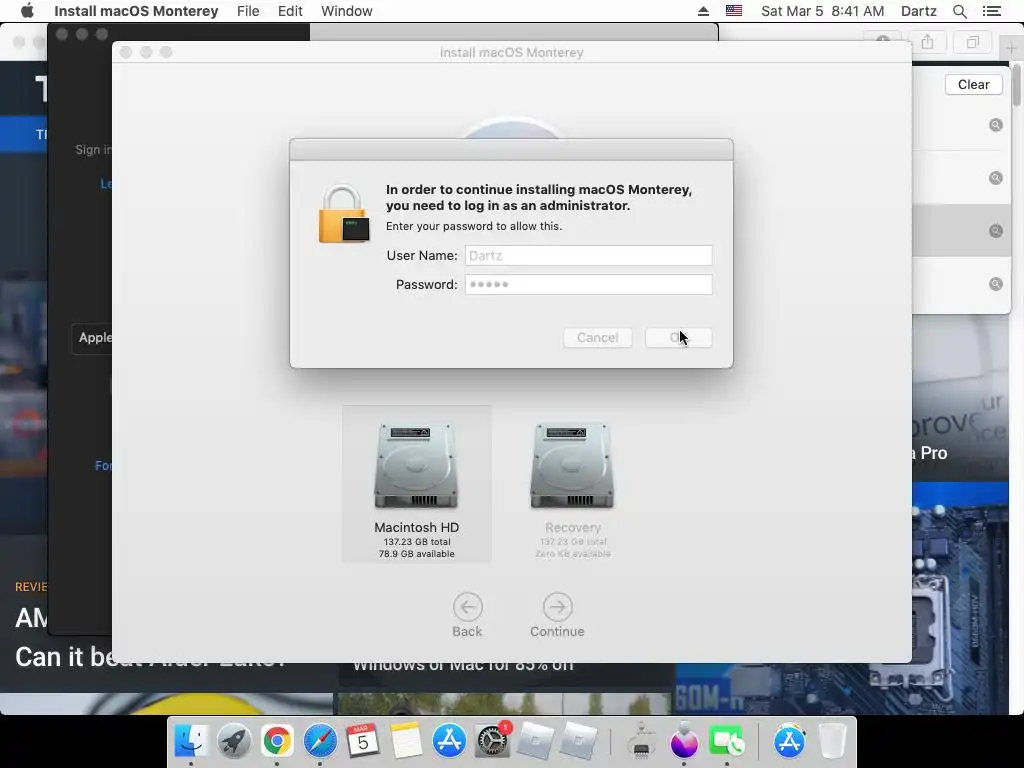The image size is (1024, 768).
Task: Click the User Name field showing Dartz
Action: (588, 255)
